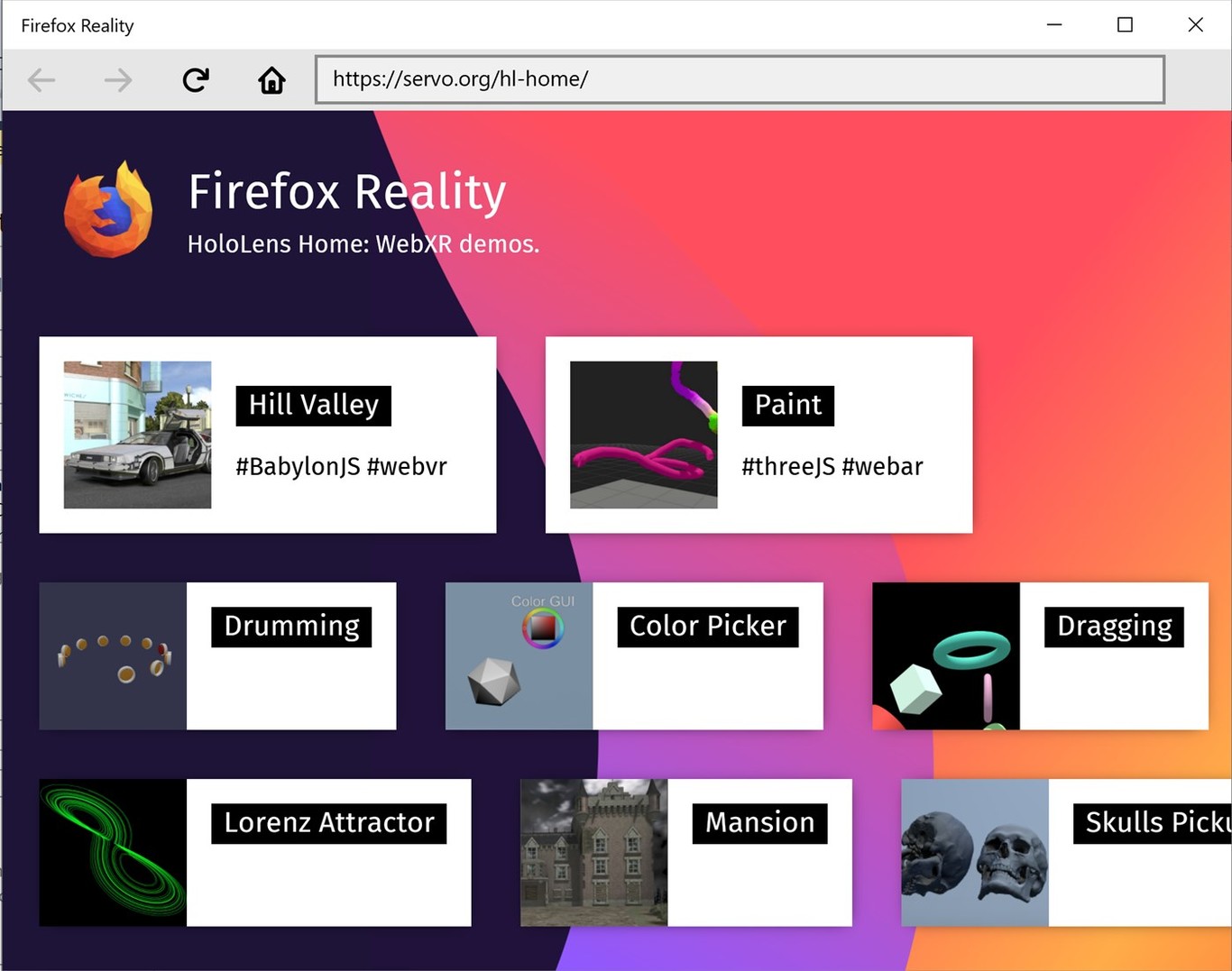Select the Mansion demo title

[759, 822]
